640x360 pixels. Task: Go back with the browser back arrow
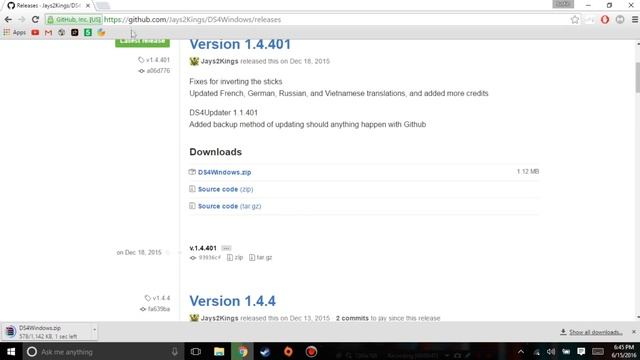tap(8, 19)
